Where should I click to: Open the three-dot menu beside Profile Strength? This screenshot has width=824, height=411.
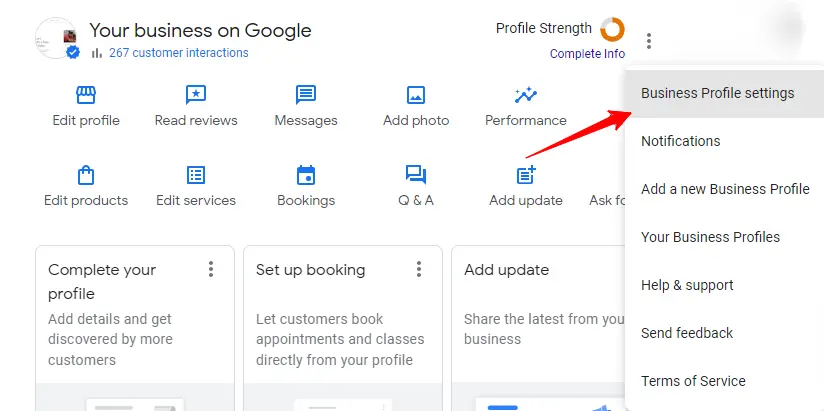[649, 41]
